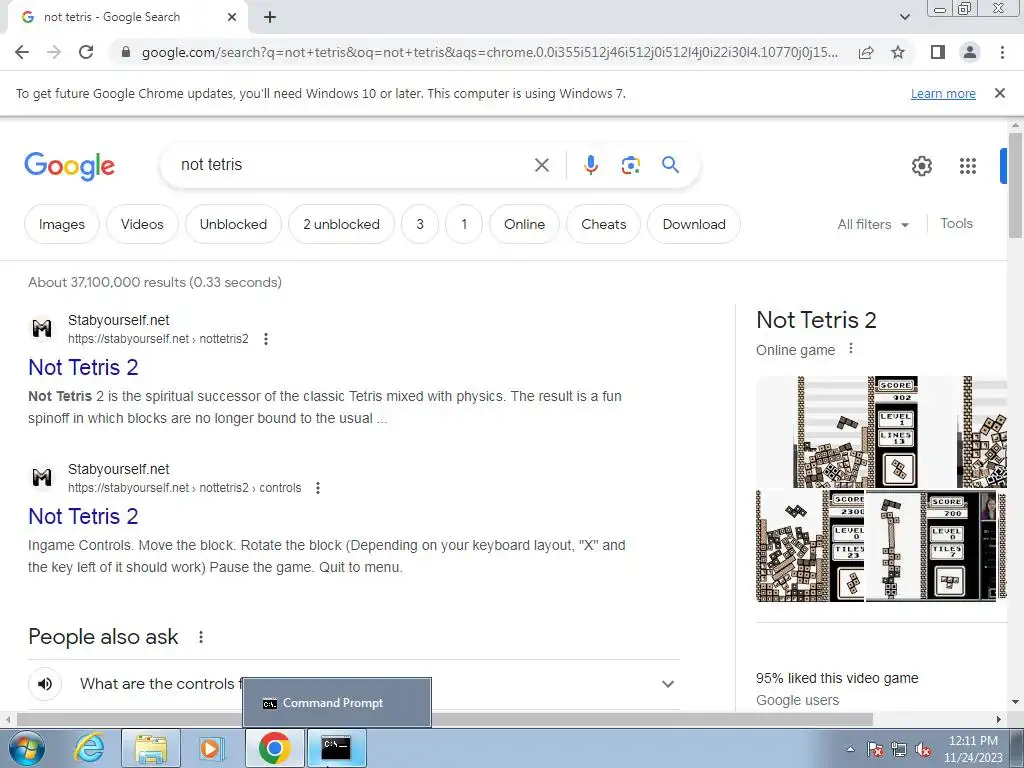Reload the current page
The image size is (1024, 768).
pos(86,52)
